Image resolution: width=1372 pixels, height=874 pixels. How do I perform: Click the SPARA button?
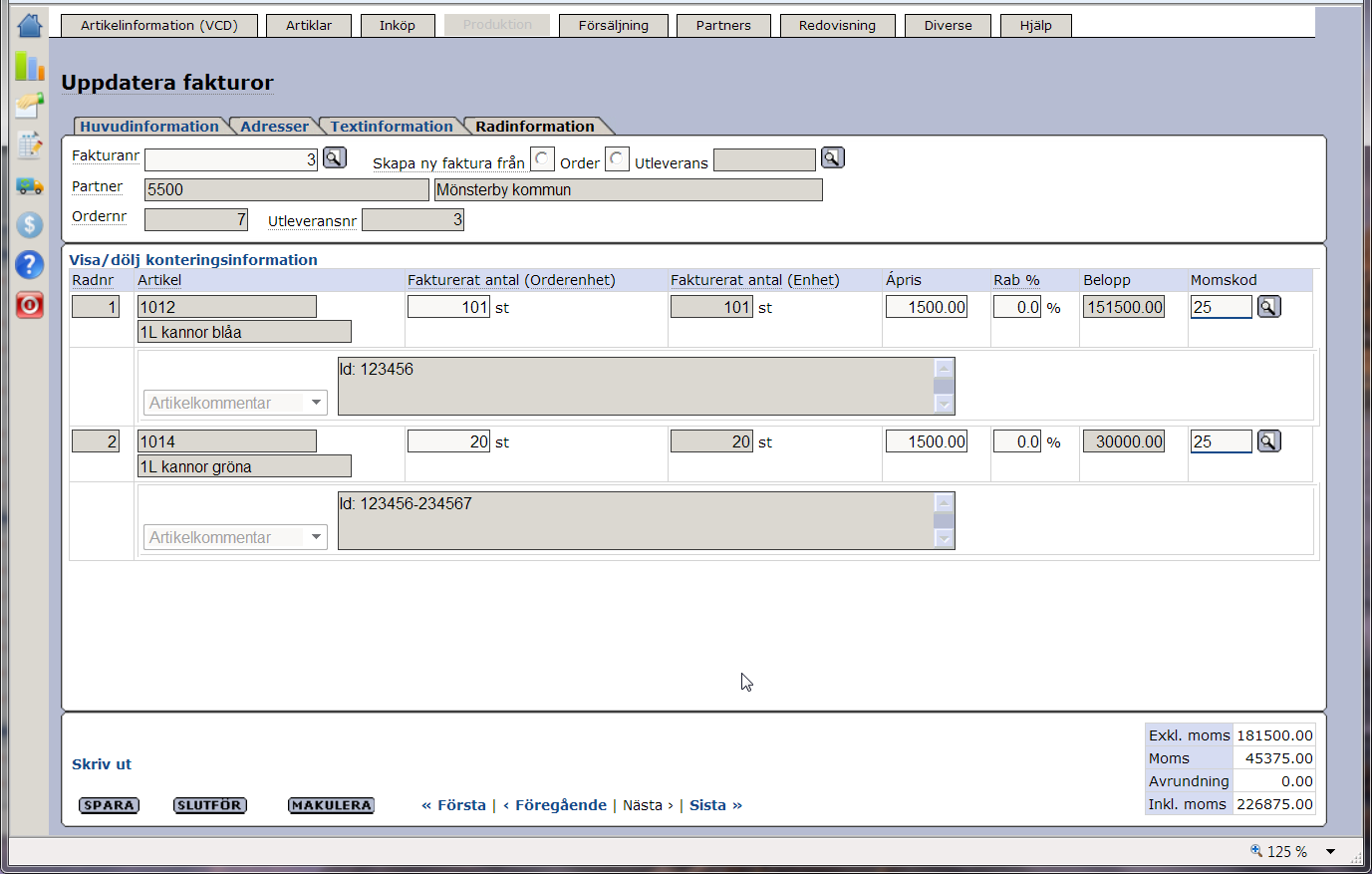click(x=109, y=805)
